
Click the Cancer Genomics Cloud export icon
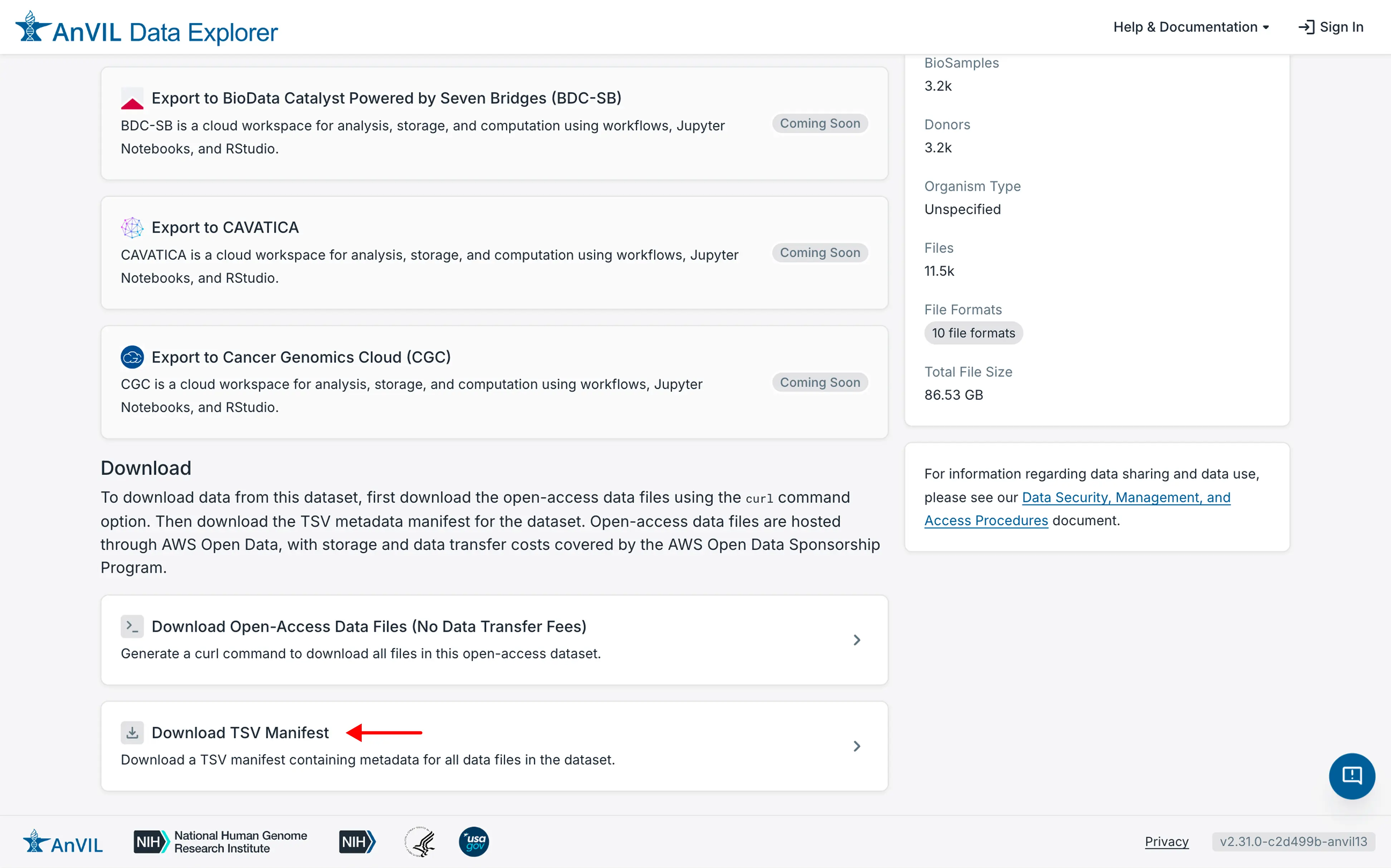[132, 357]
